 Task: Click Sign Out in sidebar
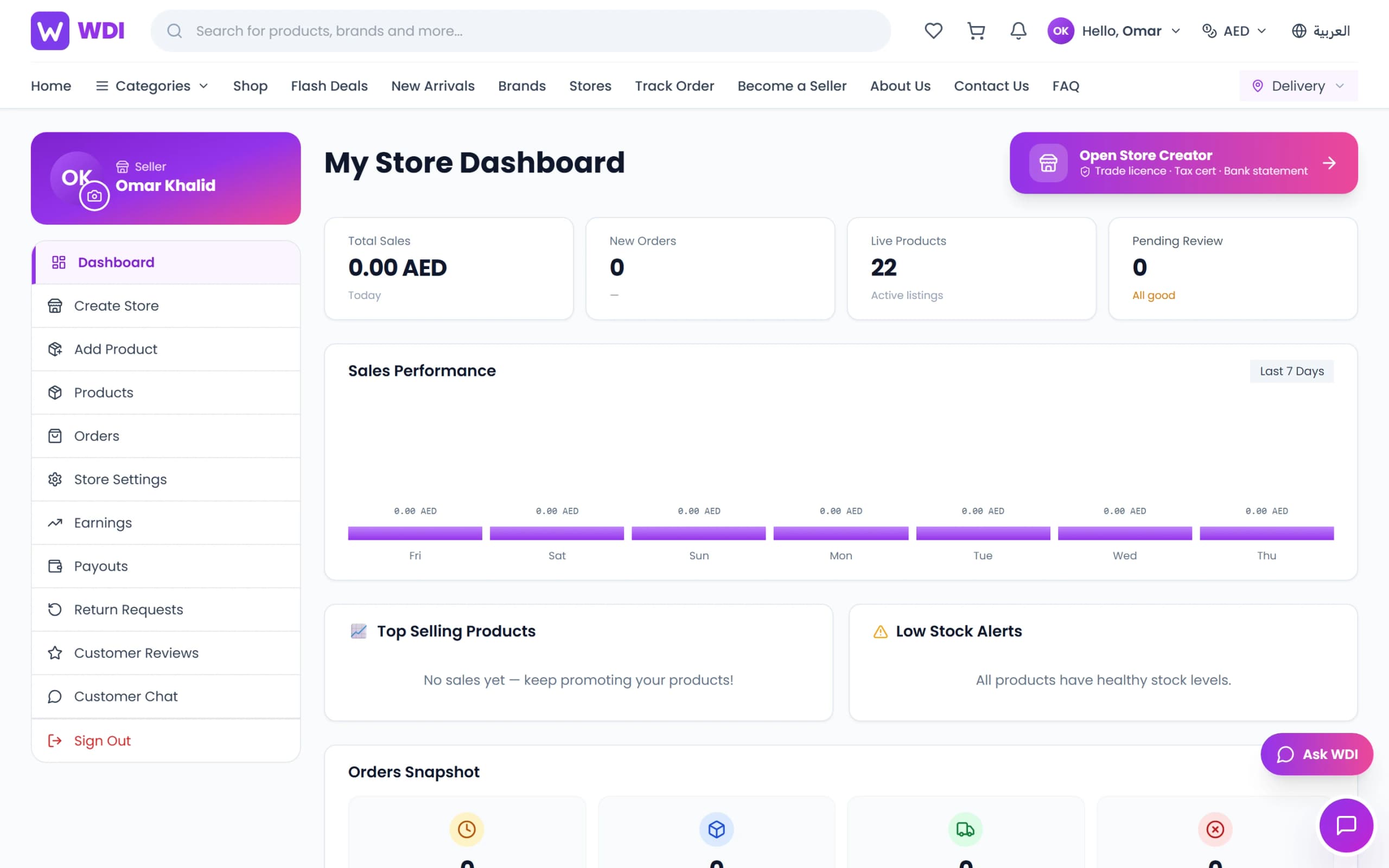(x=166, y=741)
